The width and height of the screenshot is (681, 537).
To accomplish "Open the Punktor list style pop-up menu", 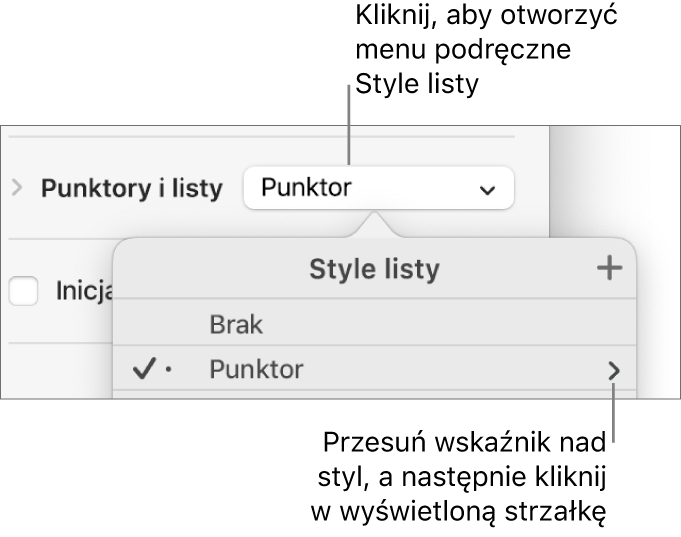I will pos(377,188).
